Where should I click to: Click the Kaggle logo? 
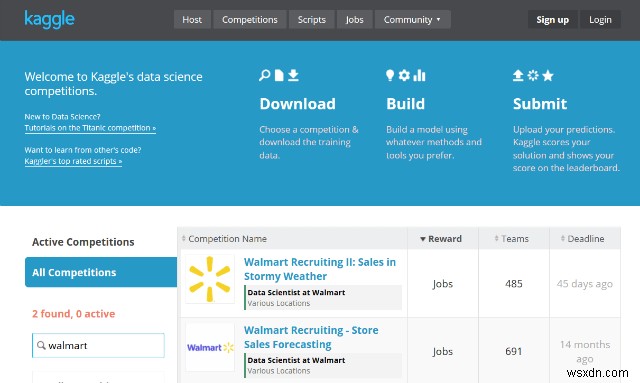(49, 20)
